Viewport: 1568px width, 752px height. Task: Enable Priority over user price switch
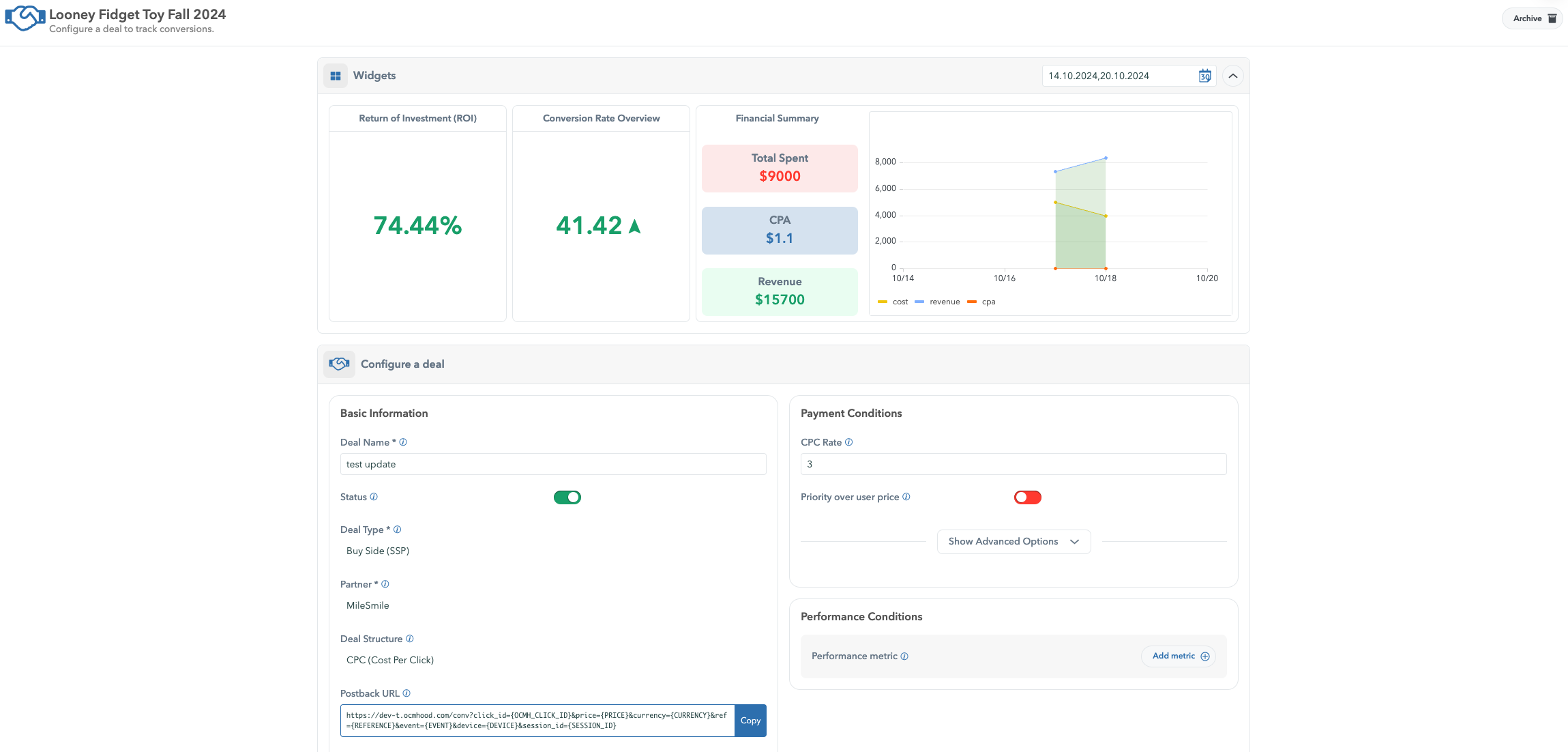coord(1028,497)
